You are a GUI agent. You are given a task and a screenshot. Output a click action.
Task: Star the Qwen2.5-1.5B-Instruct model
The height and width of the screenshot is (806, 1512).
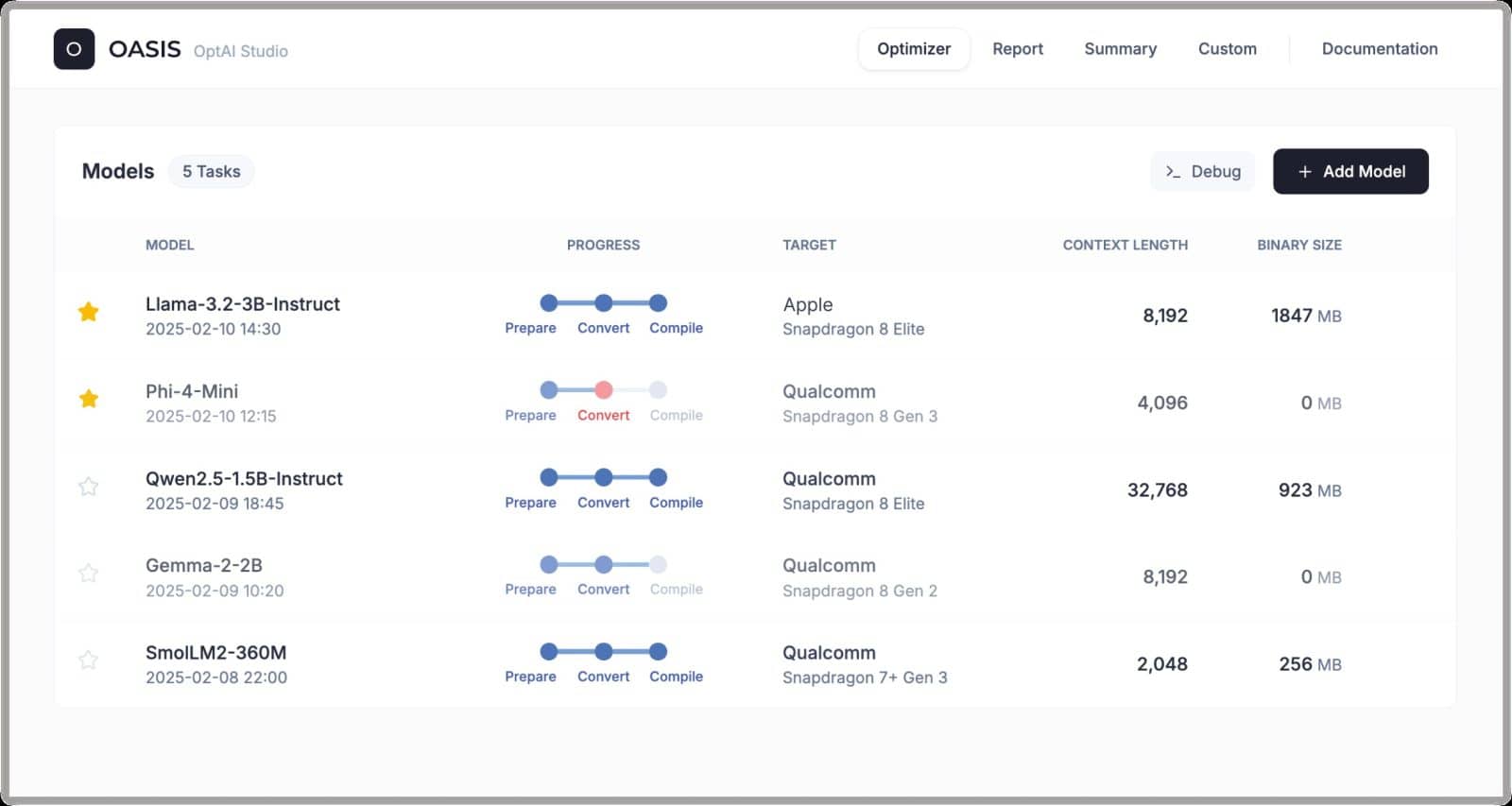coord(89,487)
